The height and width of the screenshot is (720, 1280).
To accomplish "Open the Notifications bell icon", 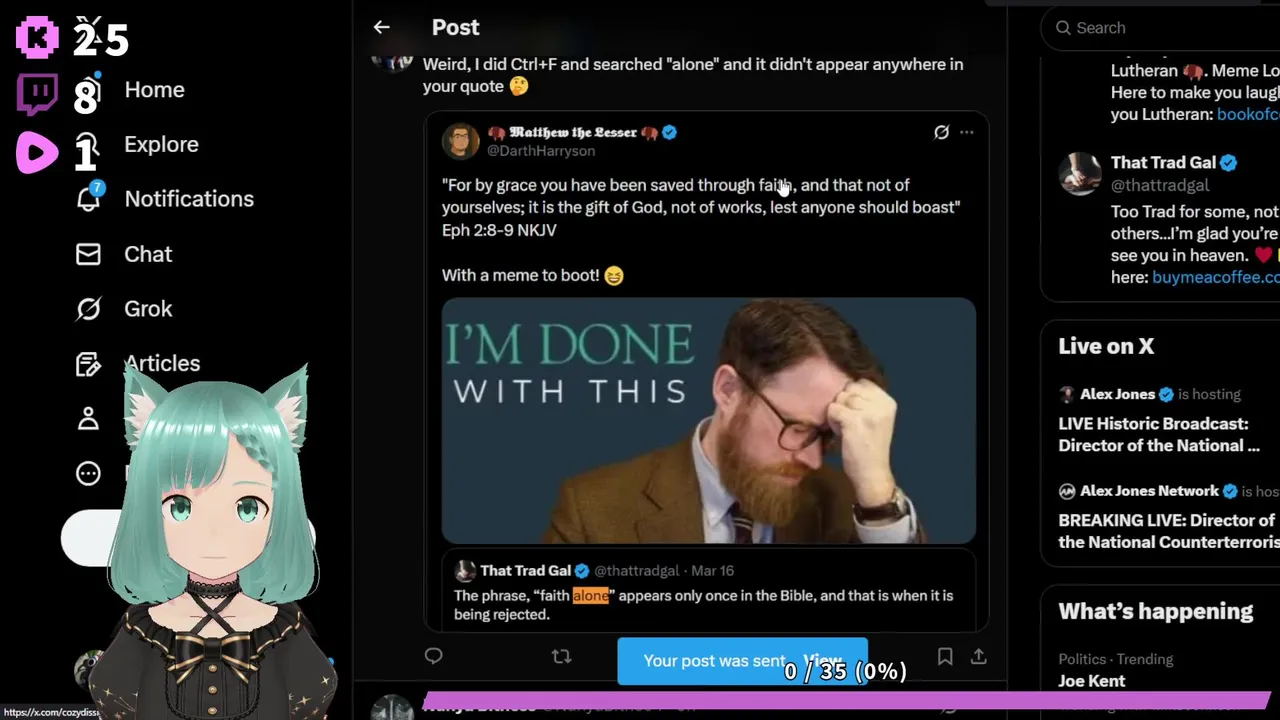I will [89, 197].
